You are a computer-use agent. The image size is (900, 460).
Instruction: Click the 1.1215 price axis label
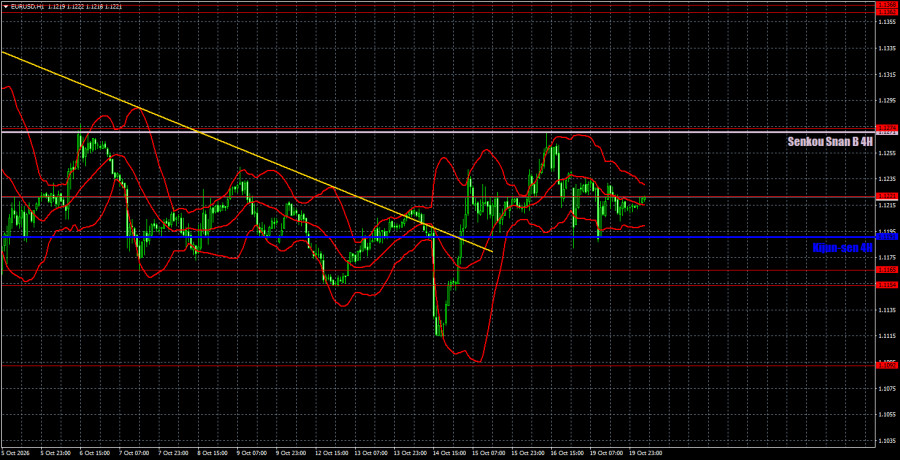click(885, 205)
